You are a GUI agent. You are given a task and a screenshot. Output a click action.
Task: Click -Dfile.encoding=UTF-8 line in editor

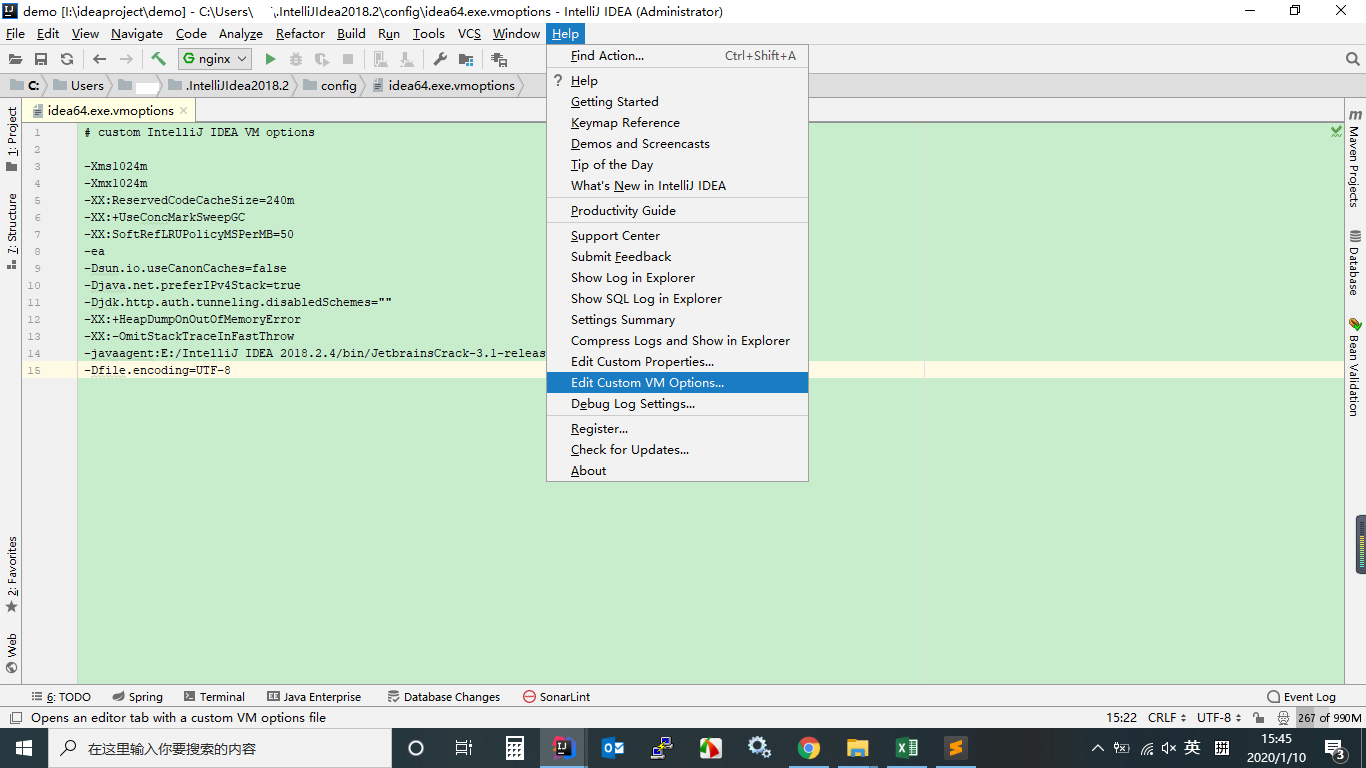click(158, 370)
